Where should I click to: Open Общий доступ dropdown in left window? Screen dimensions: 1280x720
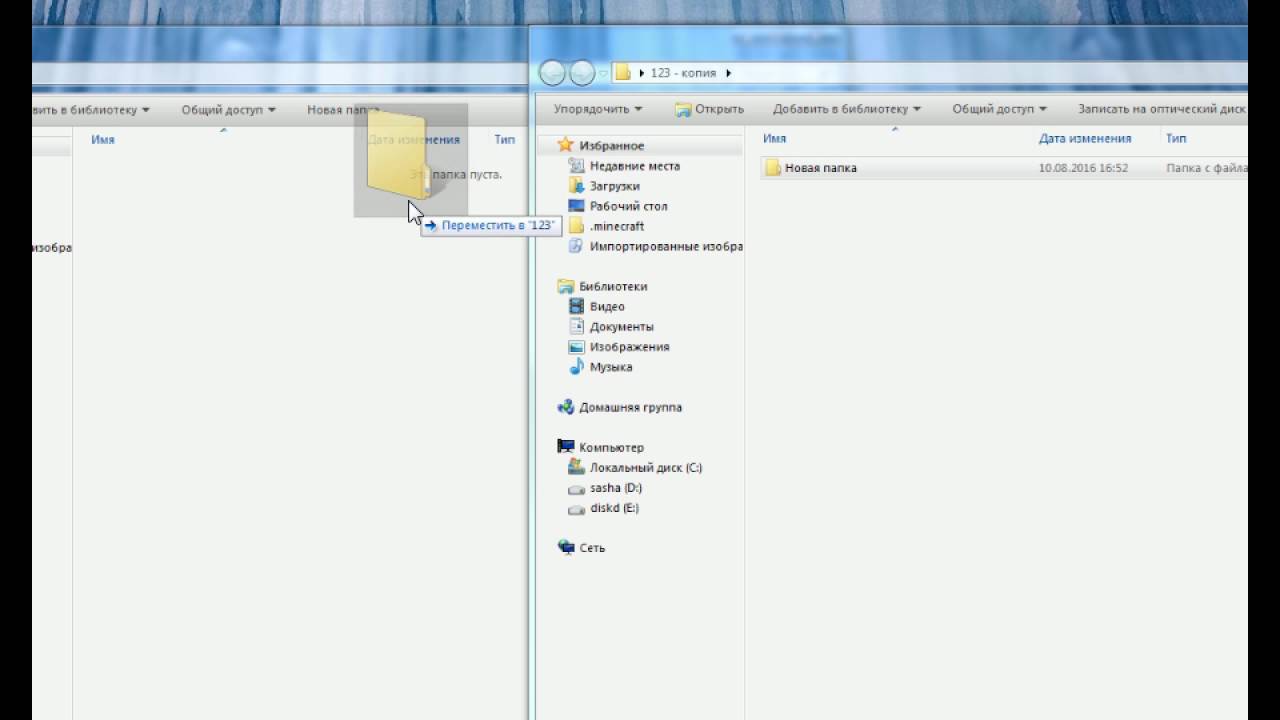pyautogui.click(x=228, y=110)
